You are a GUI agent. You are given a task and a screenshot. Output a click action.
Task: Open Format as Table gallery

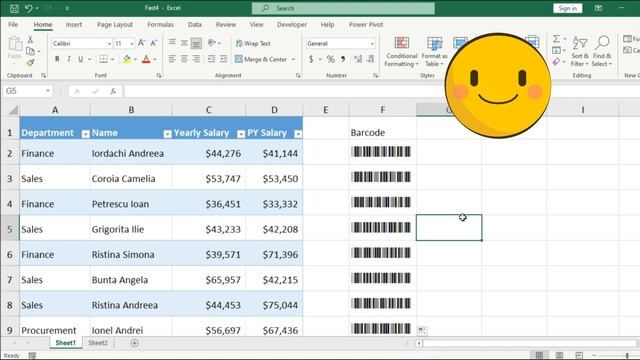click(x=434, y=51)
